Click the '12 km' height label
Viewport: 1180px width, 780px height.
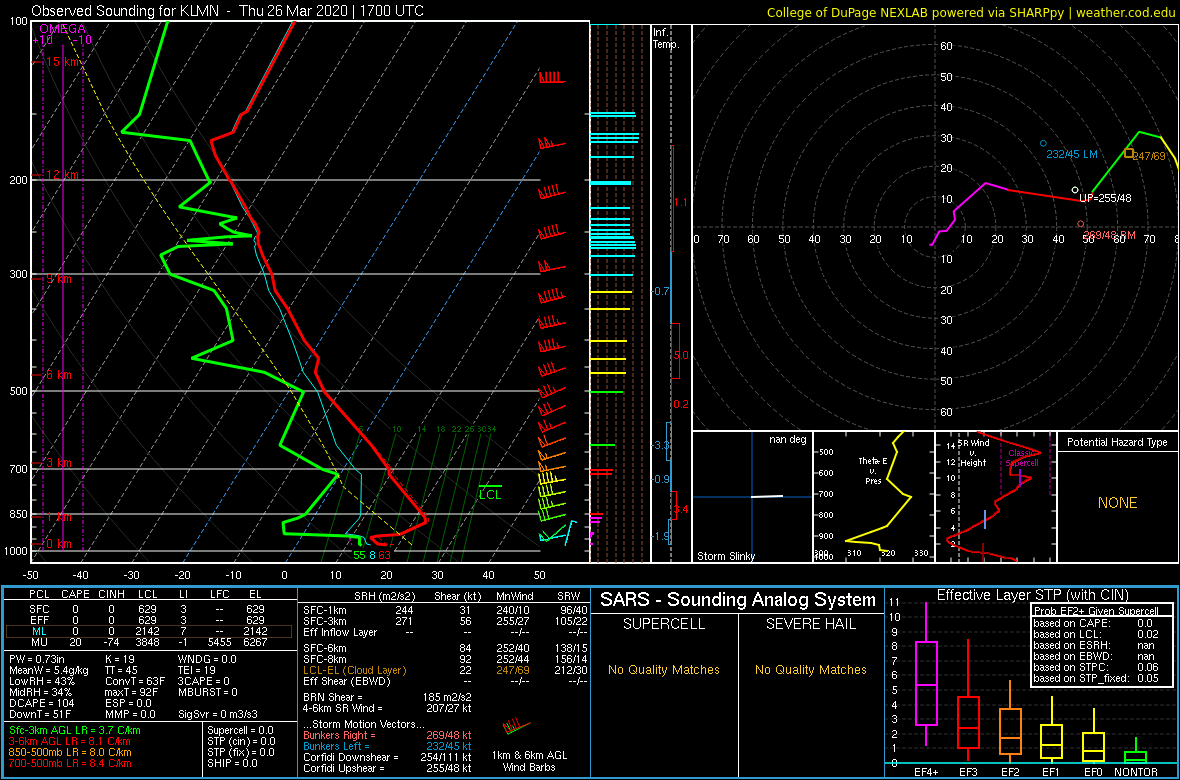tap(62, 175)
